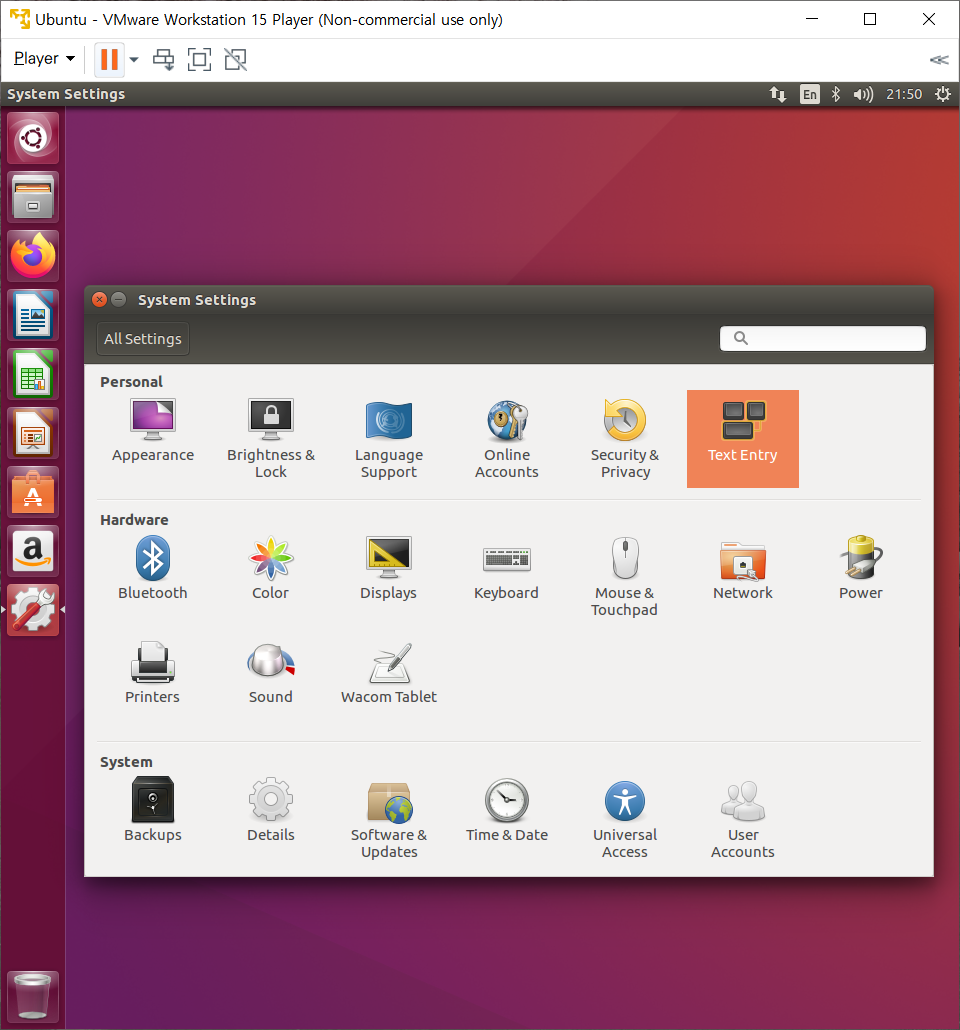Open Universal Access settings

point(625,818)
